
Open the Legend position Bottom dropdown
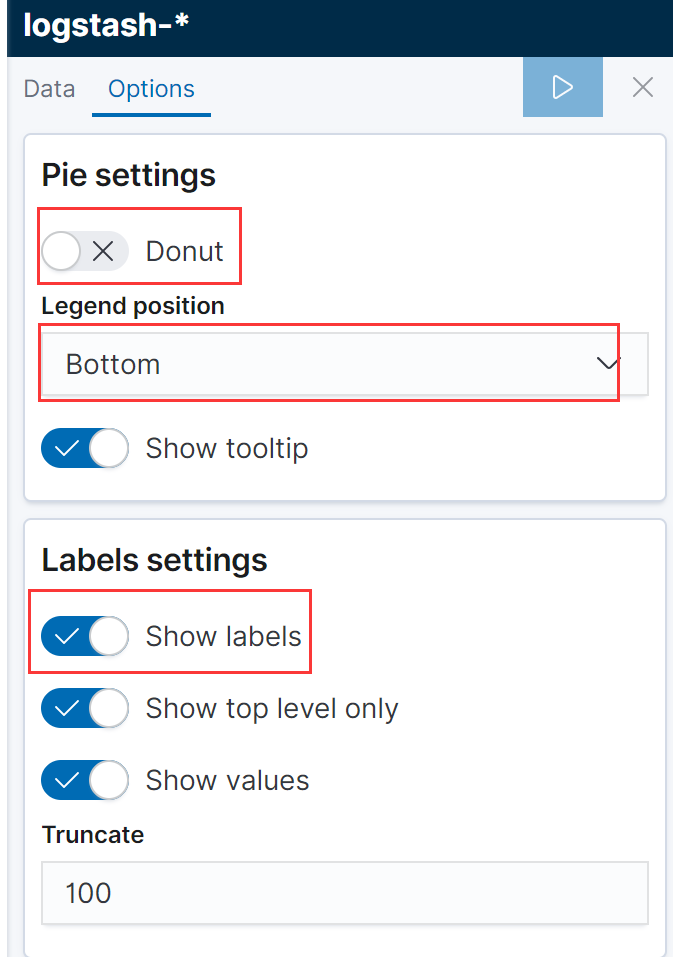(x=345, y=364)
